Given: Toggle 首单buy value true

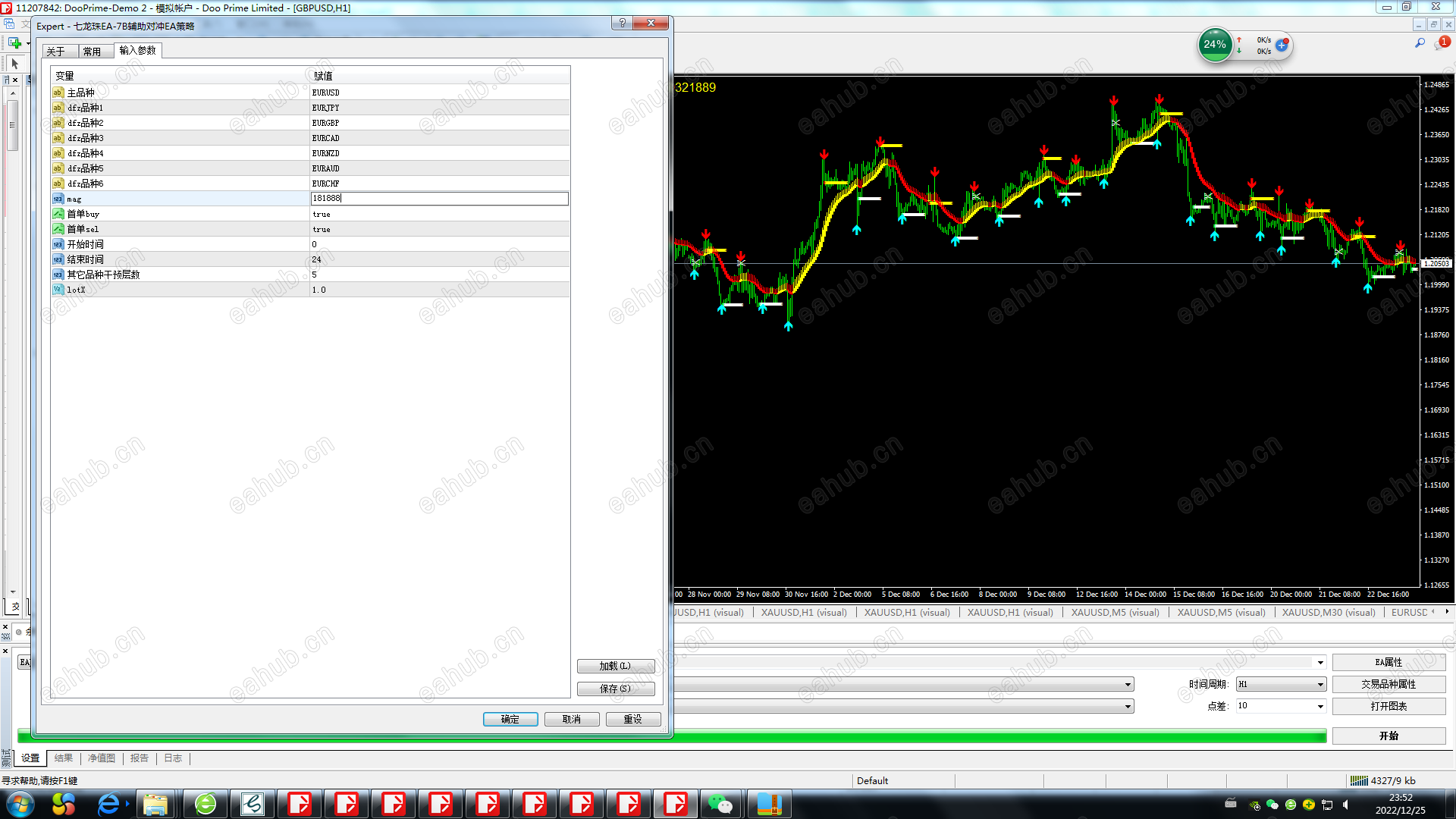Looking at the screenshot, I should coord(322,214).
